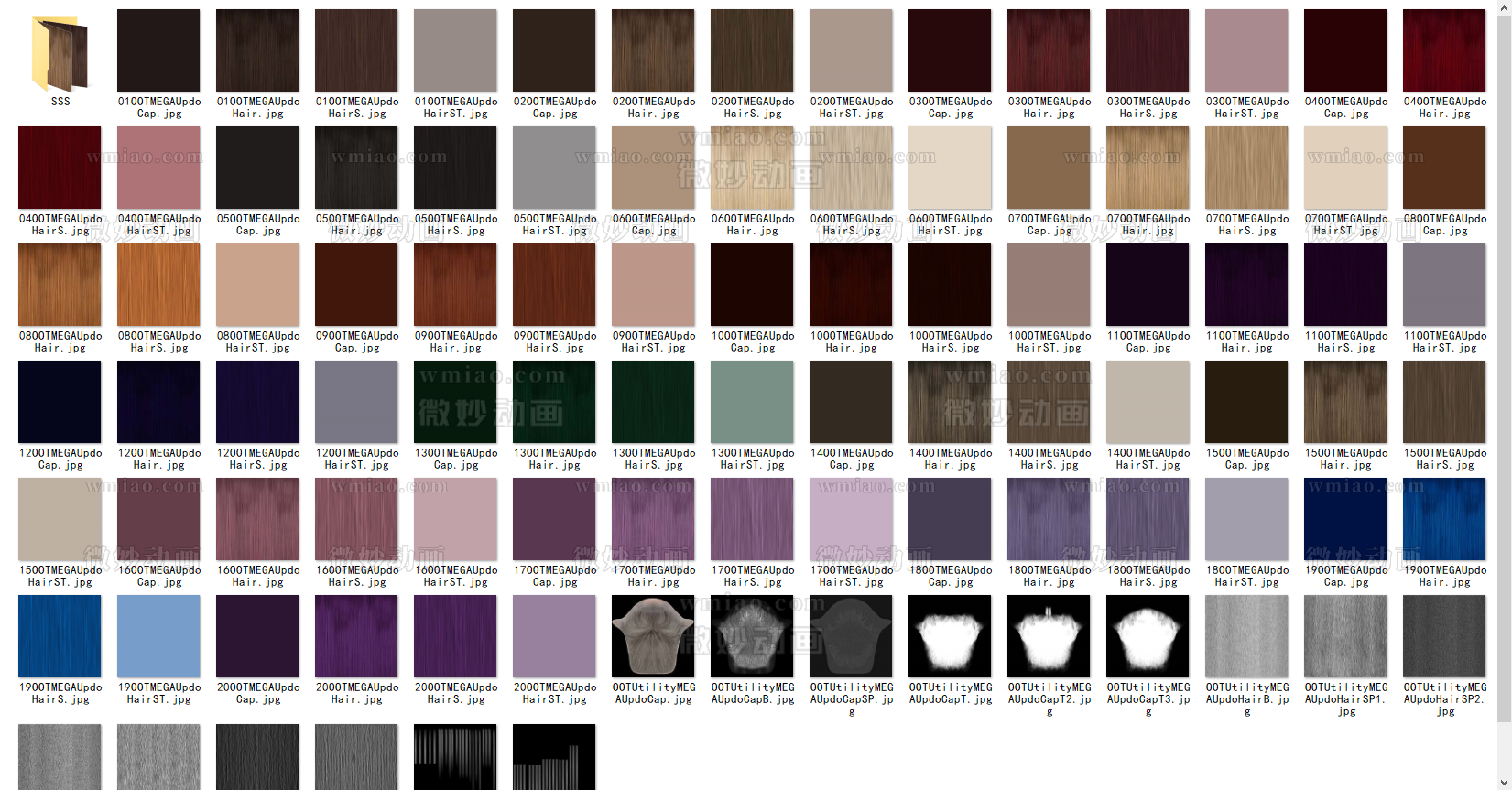
Task: Click the 00UtilityMEGAUpdoCapB.jpg bump map icon
Action: point(752,637)
